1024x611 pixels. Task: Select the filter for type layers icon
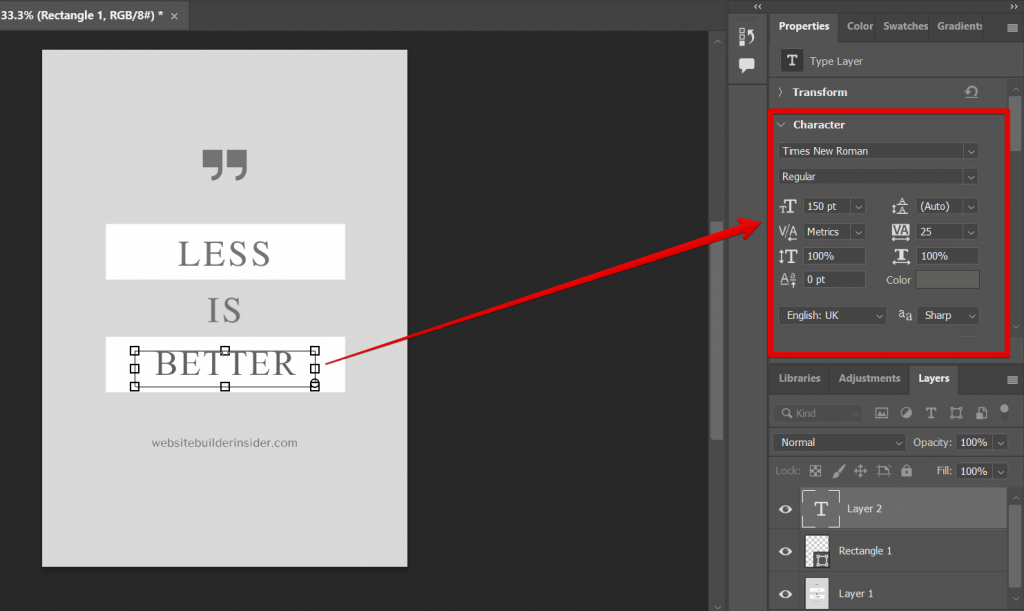pyautogui.click(x=930, y=412)
